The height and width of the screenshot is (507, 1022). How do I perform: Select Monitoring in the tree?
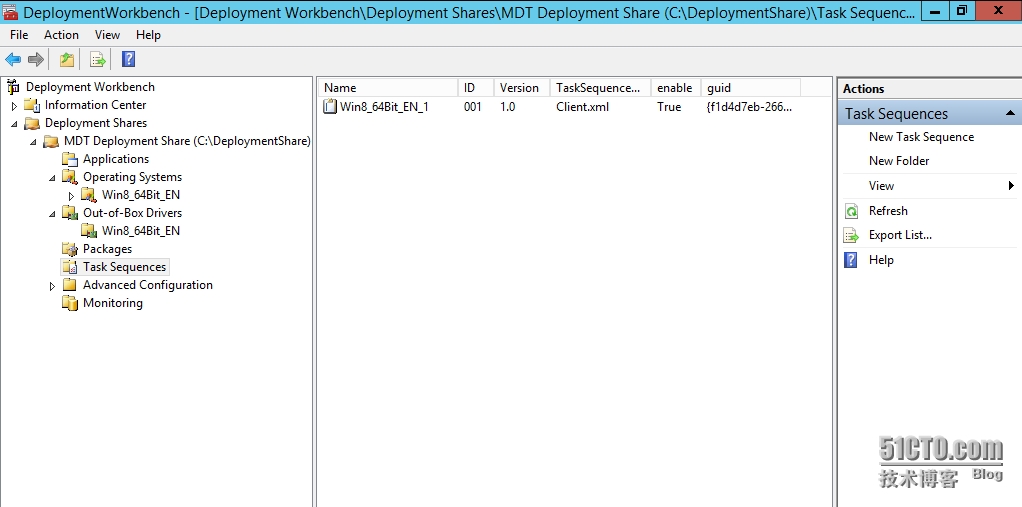click(113, 303)
